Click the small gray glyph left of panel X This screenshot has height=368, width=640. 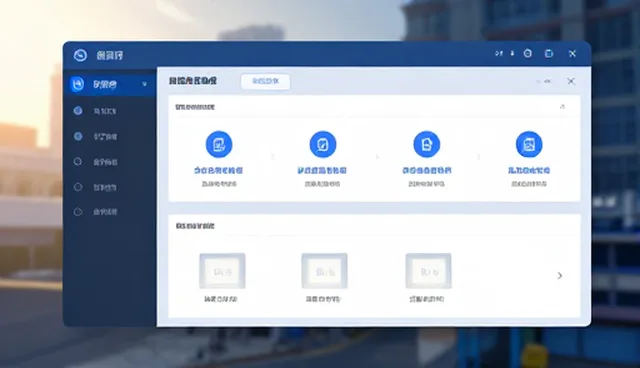tap(547, 82)
